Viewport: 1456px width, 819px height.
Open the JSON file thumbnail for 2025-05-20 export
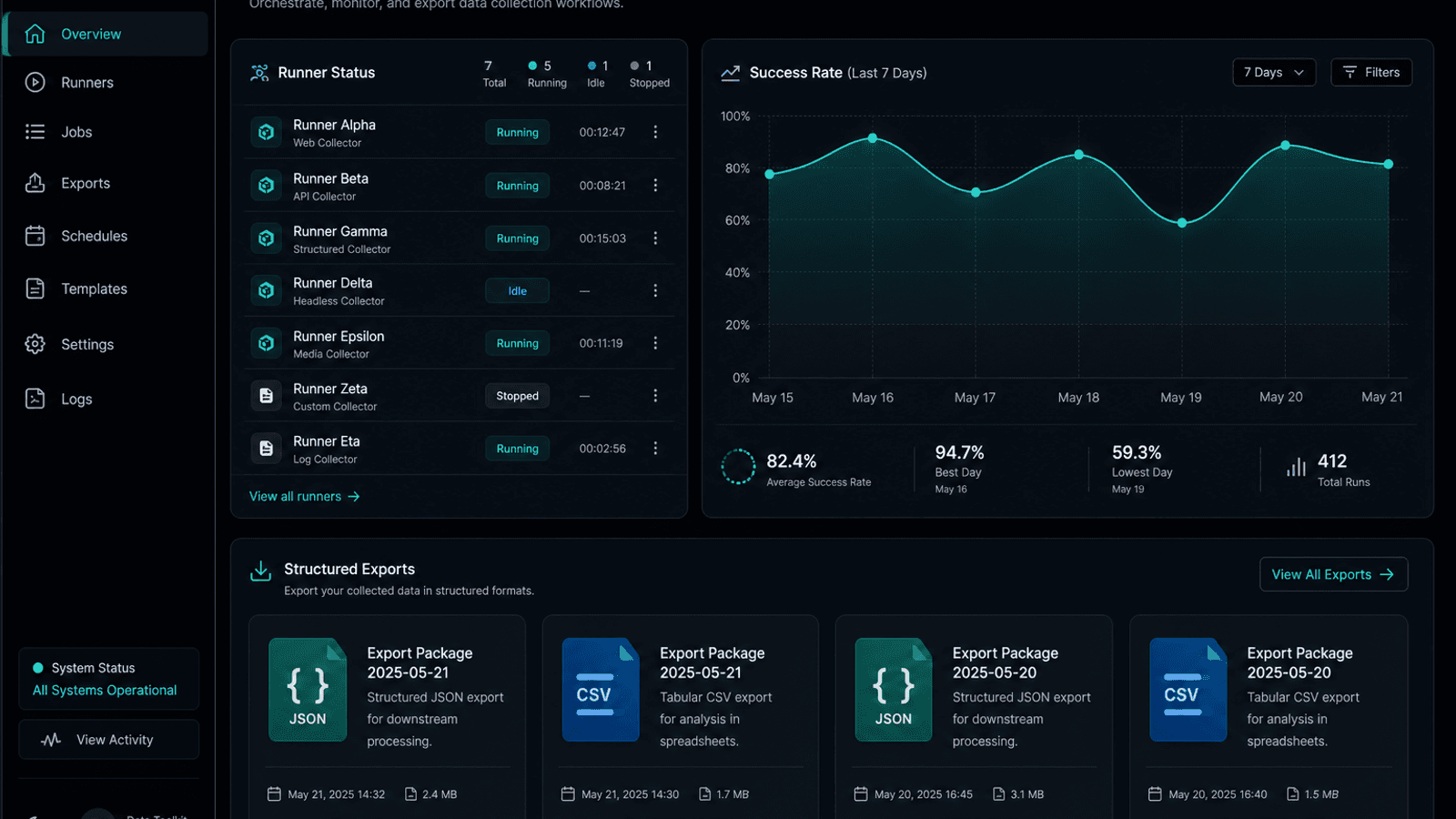(894, 690)
